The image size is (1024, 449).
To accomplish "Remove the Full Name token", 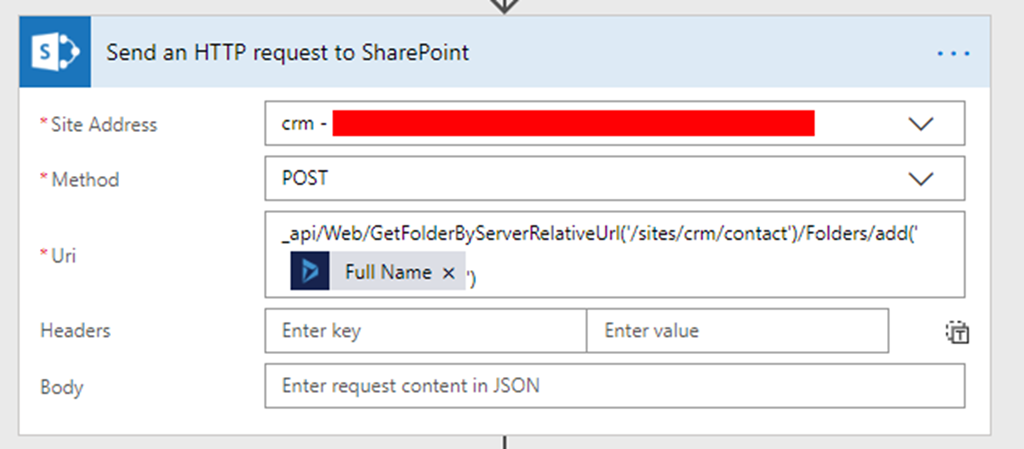I will coord(448,273).
